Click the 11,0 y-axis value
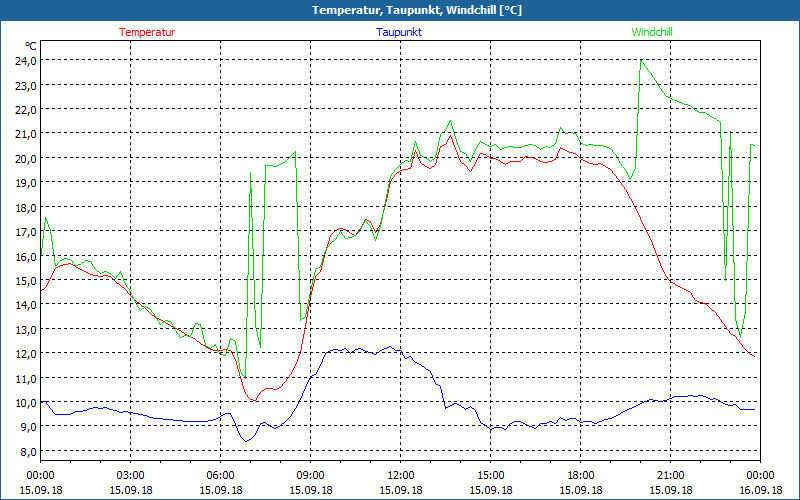Image resolution: width=800 pixels, height=500 pixels. 26,378
